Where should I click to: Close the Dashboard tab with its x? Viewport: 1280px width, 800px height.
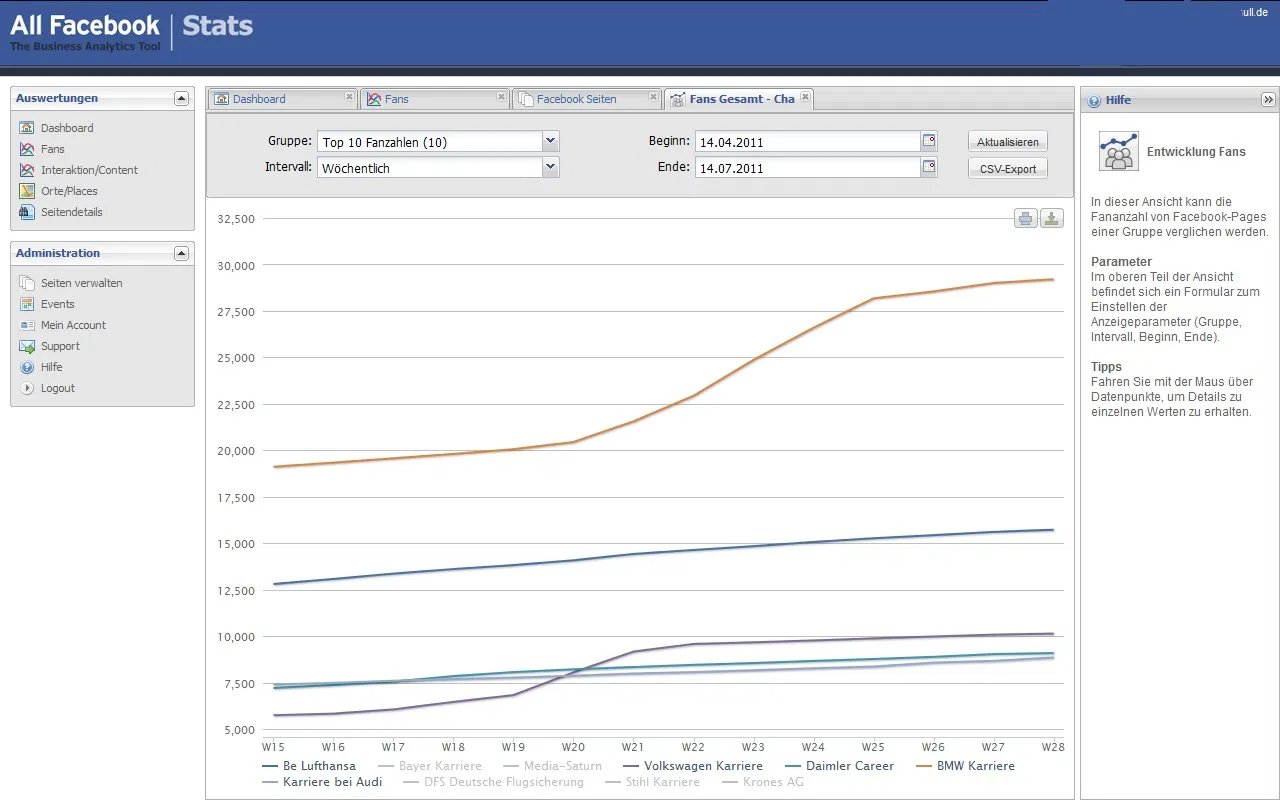349,97
